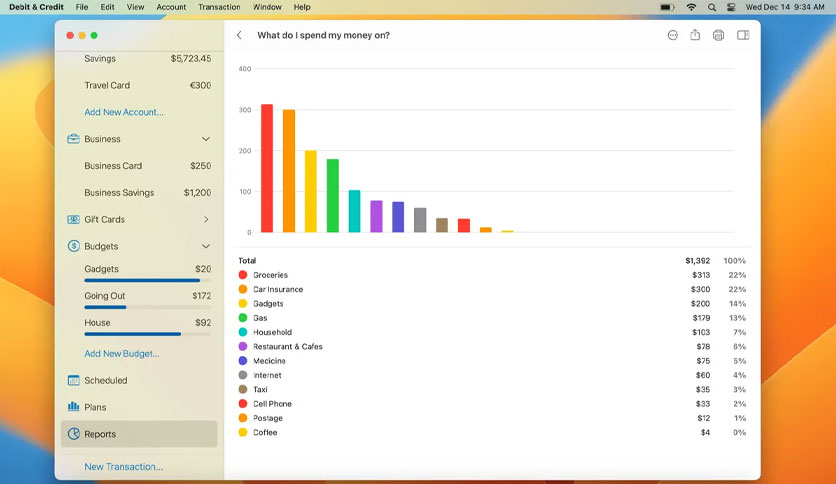
Task: Check battery status in the menu bar
Action: [x=667, y=7]
